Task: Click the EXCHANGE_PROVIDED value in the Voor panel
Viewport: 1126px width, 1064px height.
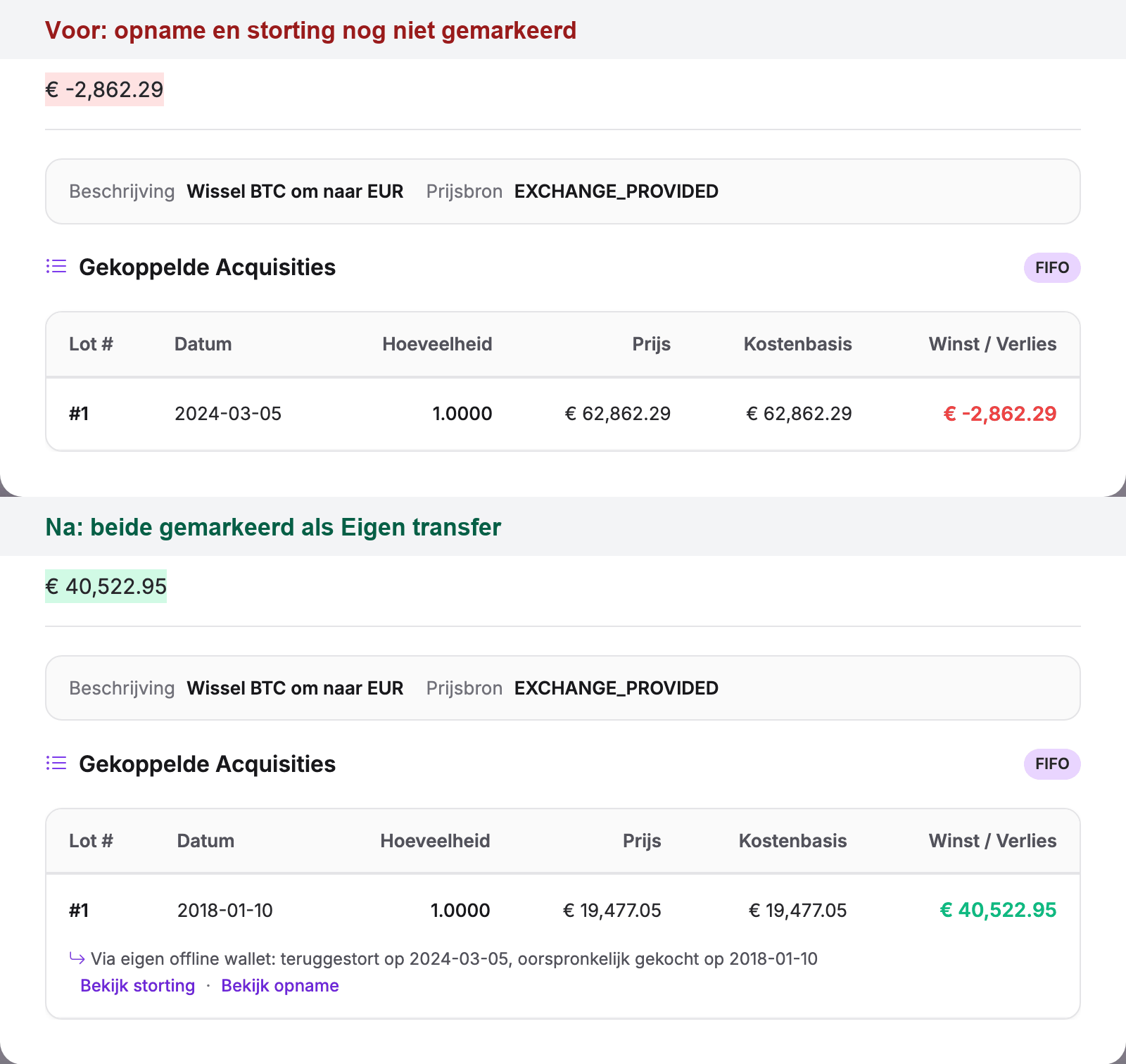Action: [x=616, y=191]
